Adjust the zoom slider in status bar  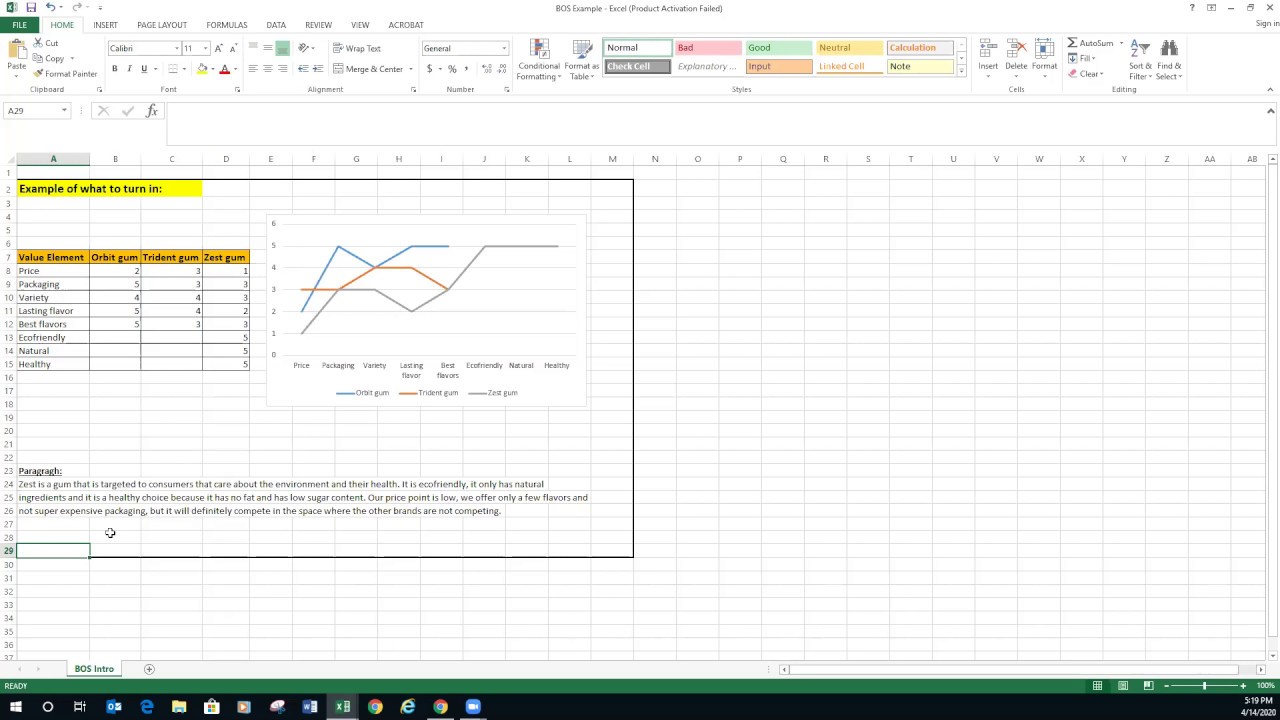pos(1205,686)
